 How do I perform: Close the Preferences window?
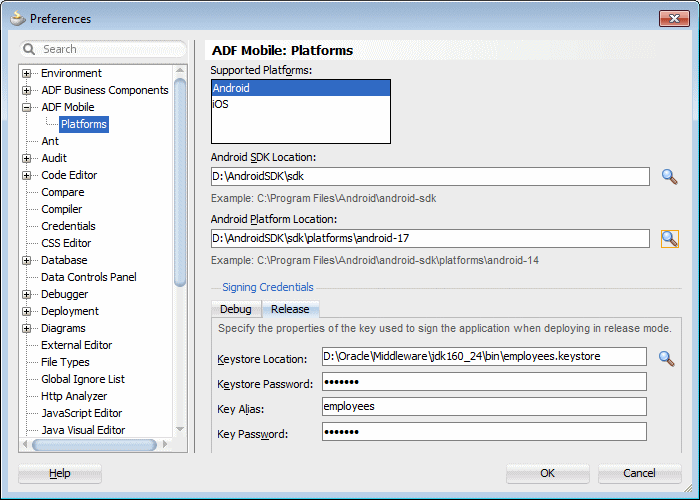(670, 18)
